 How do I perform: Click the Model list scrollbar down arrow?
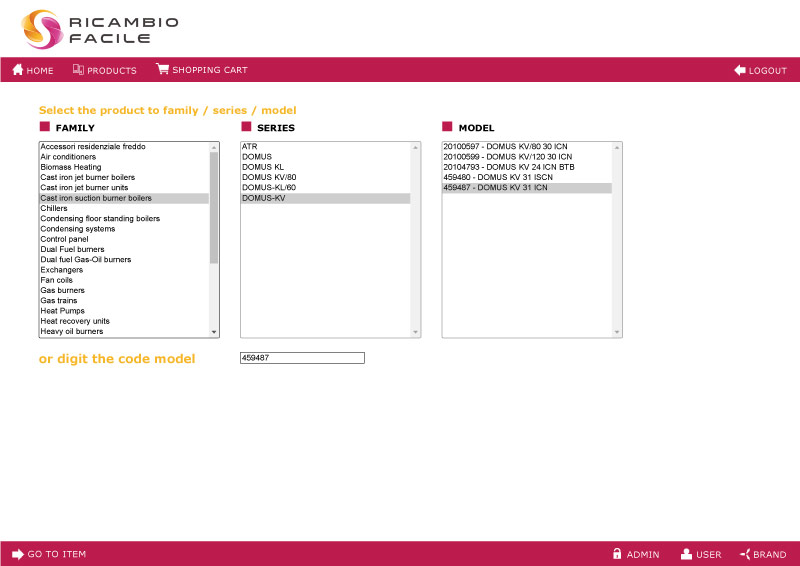tap(617, 332)
